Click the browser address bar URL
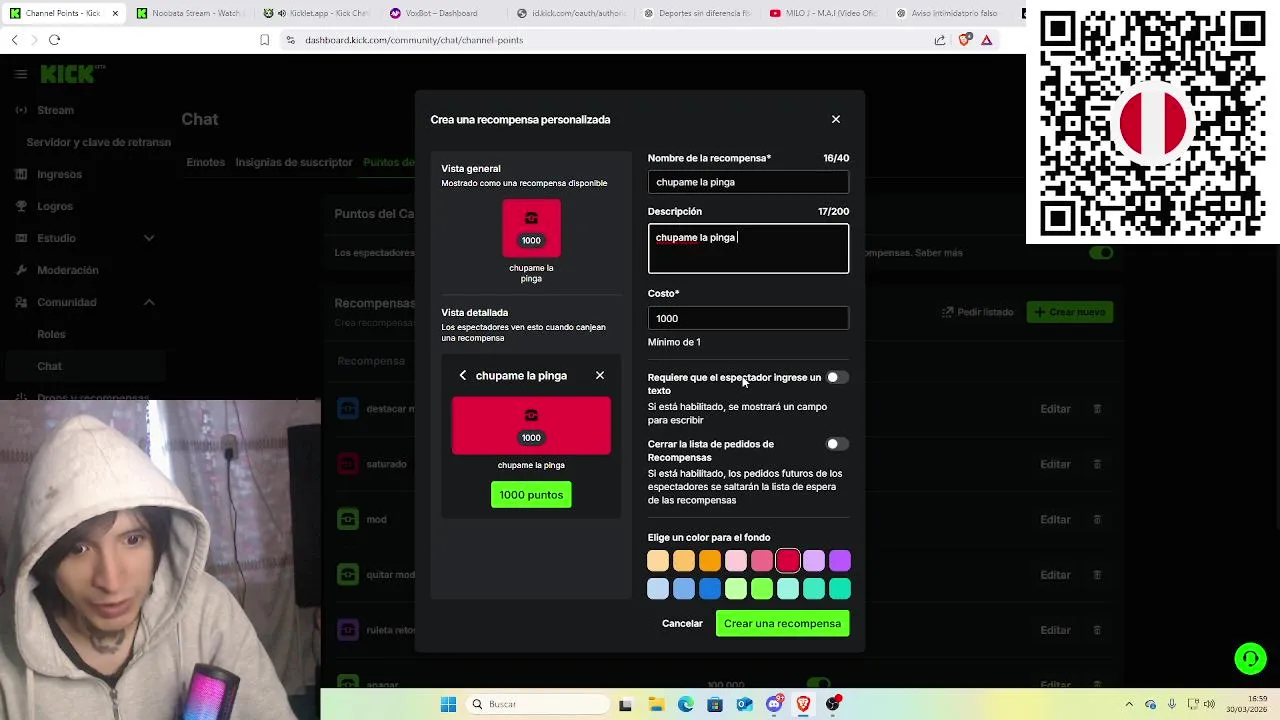Viewport: 1280px width, 720px height. [414, 40]
